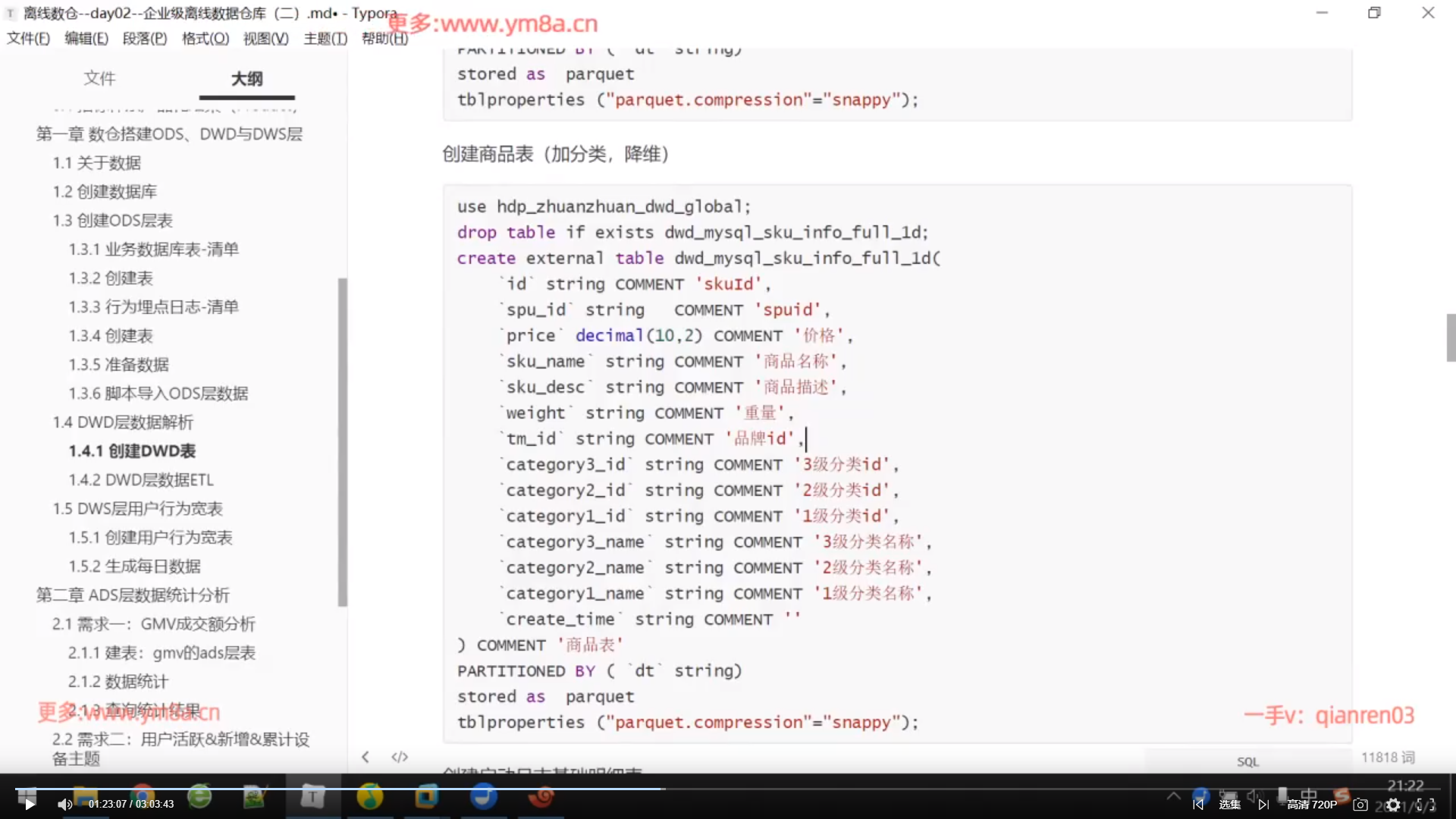1456x819 pixels.
Task: Switch to the 文件 sidebar tab
Action: 99,78
